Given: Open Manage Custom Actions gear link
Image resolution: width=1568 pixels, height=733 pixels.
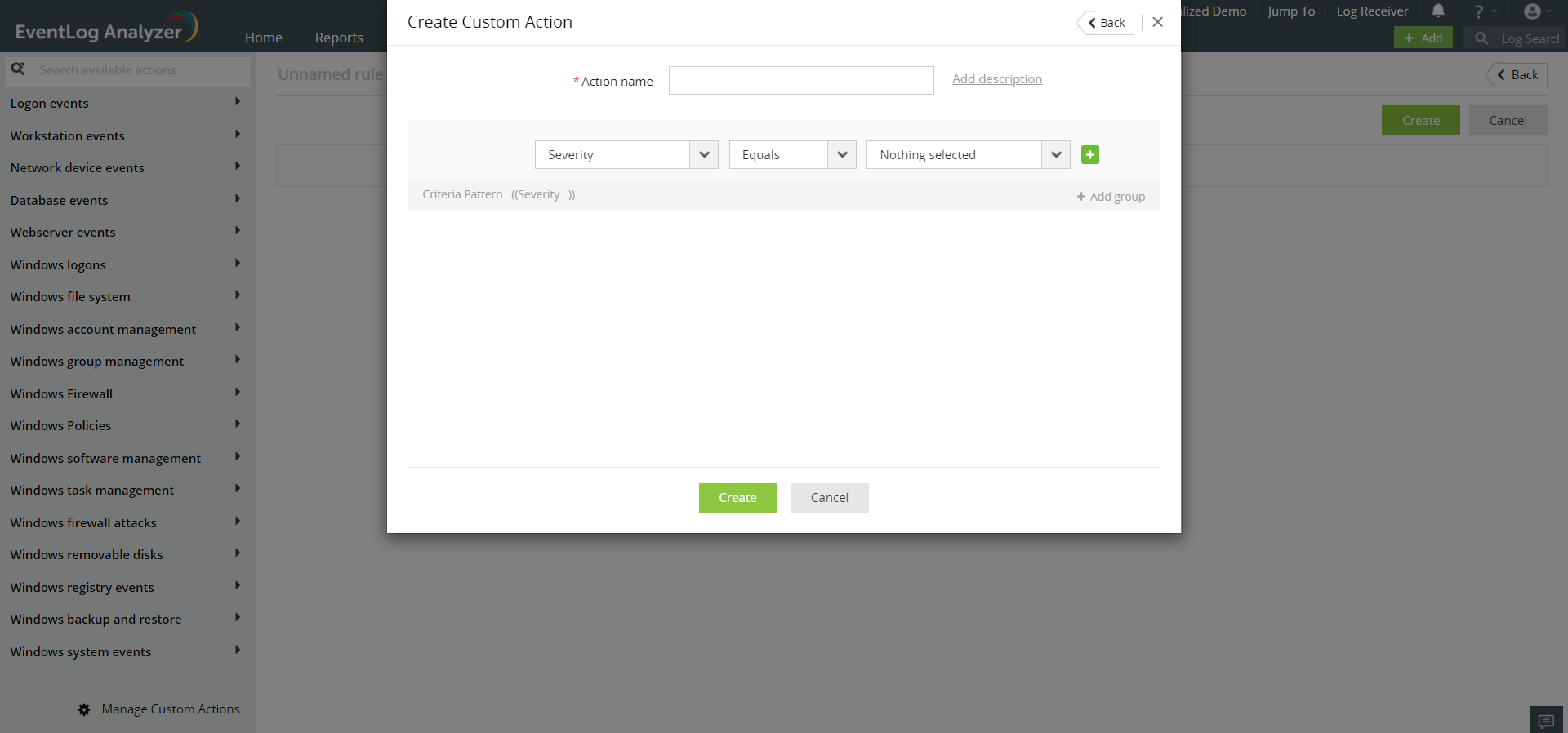Looking at the screenshot, I should [159, 709].
